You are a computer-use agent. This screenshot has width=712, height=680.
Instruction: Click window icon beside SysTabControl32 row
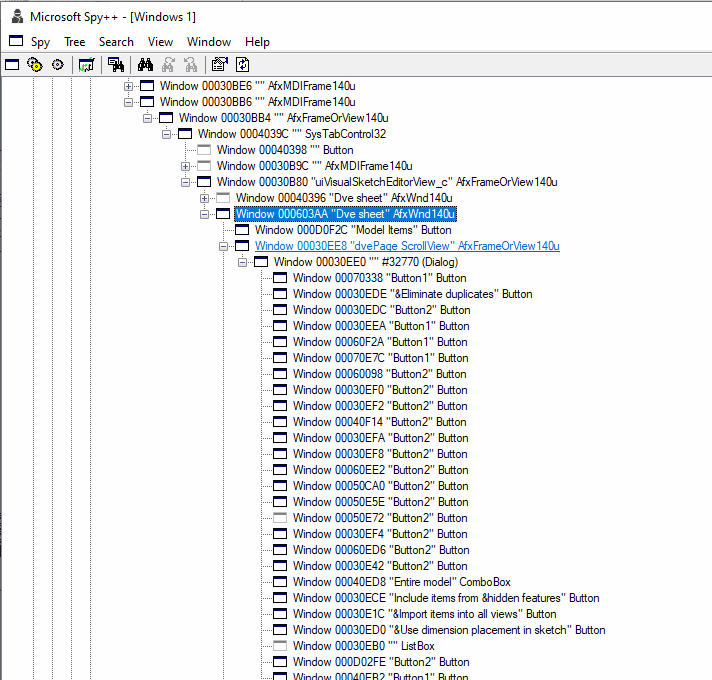point(185,134)
